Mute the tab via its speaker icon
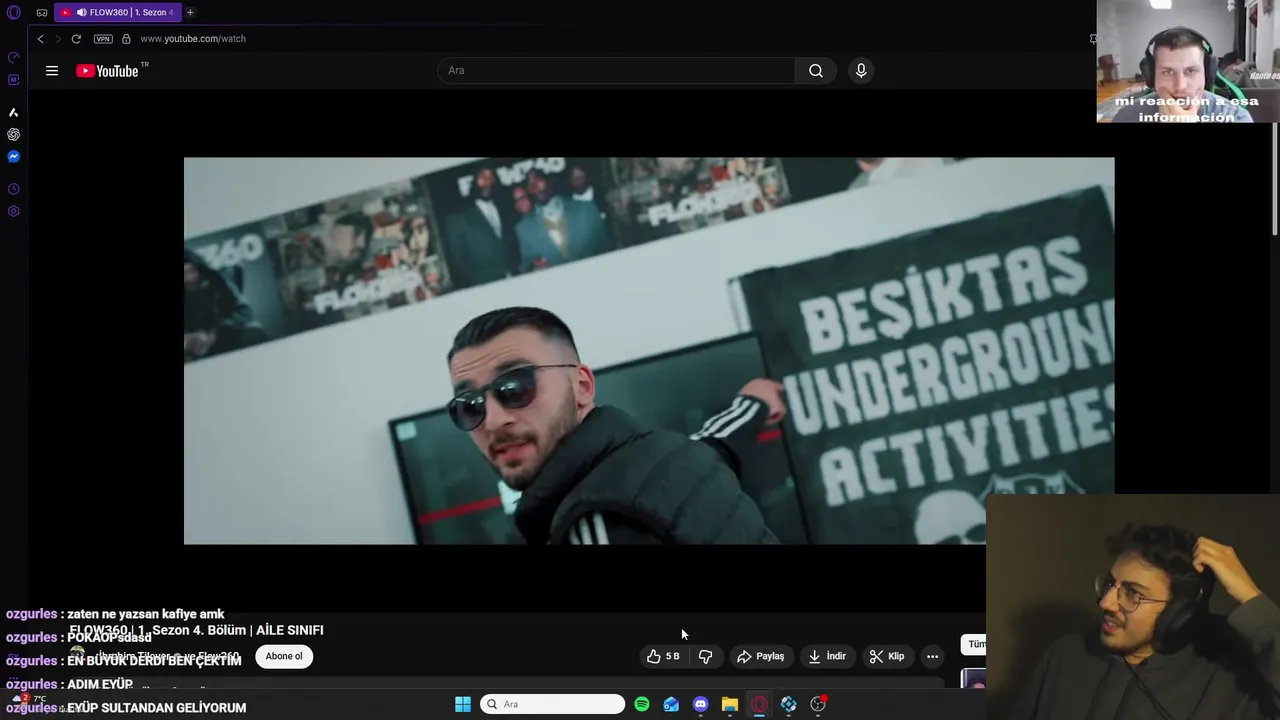The width and height of the screenshot is (1280, 720). (81, 13)
